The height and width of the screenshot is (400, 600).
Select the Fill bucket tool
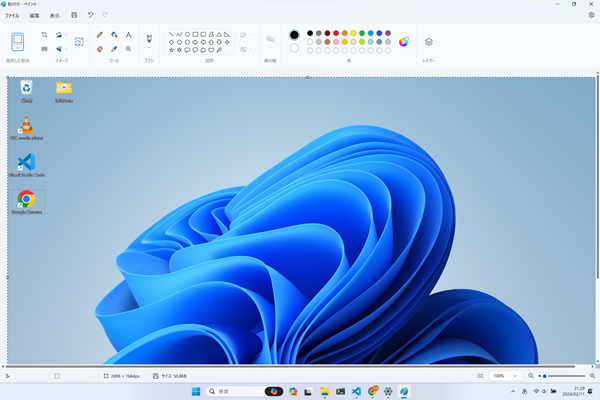point(114,35)
